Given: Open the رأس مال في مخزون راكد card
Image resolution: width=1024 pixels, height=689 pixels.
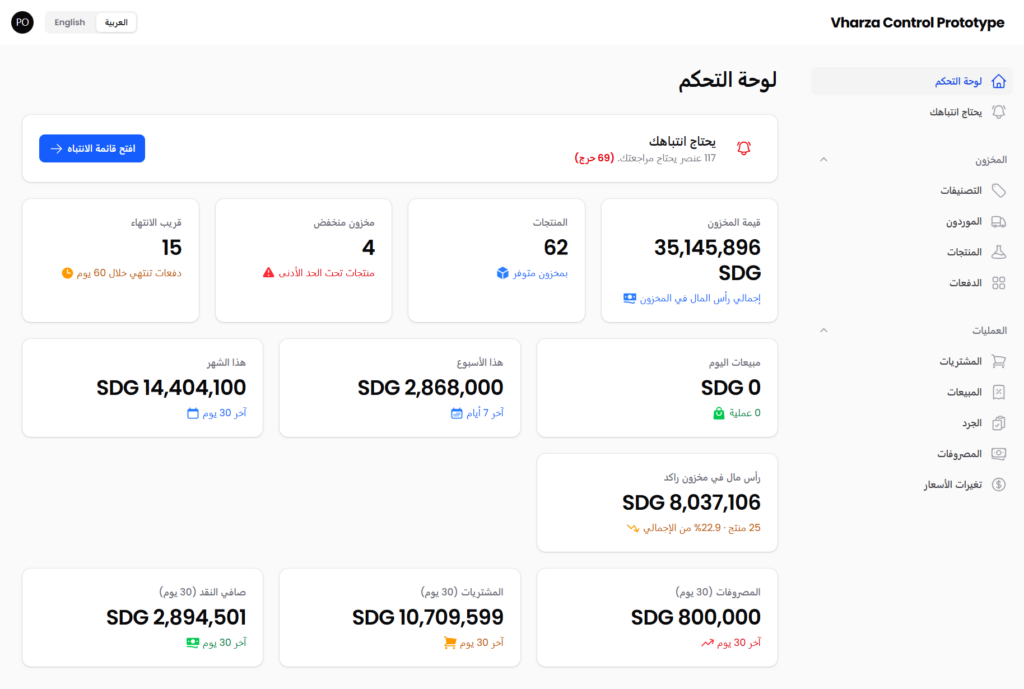Looking at the screenshot, I should click(657, 503).
